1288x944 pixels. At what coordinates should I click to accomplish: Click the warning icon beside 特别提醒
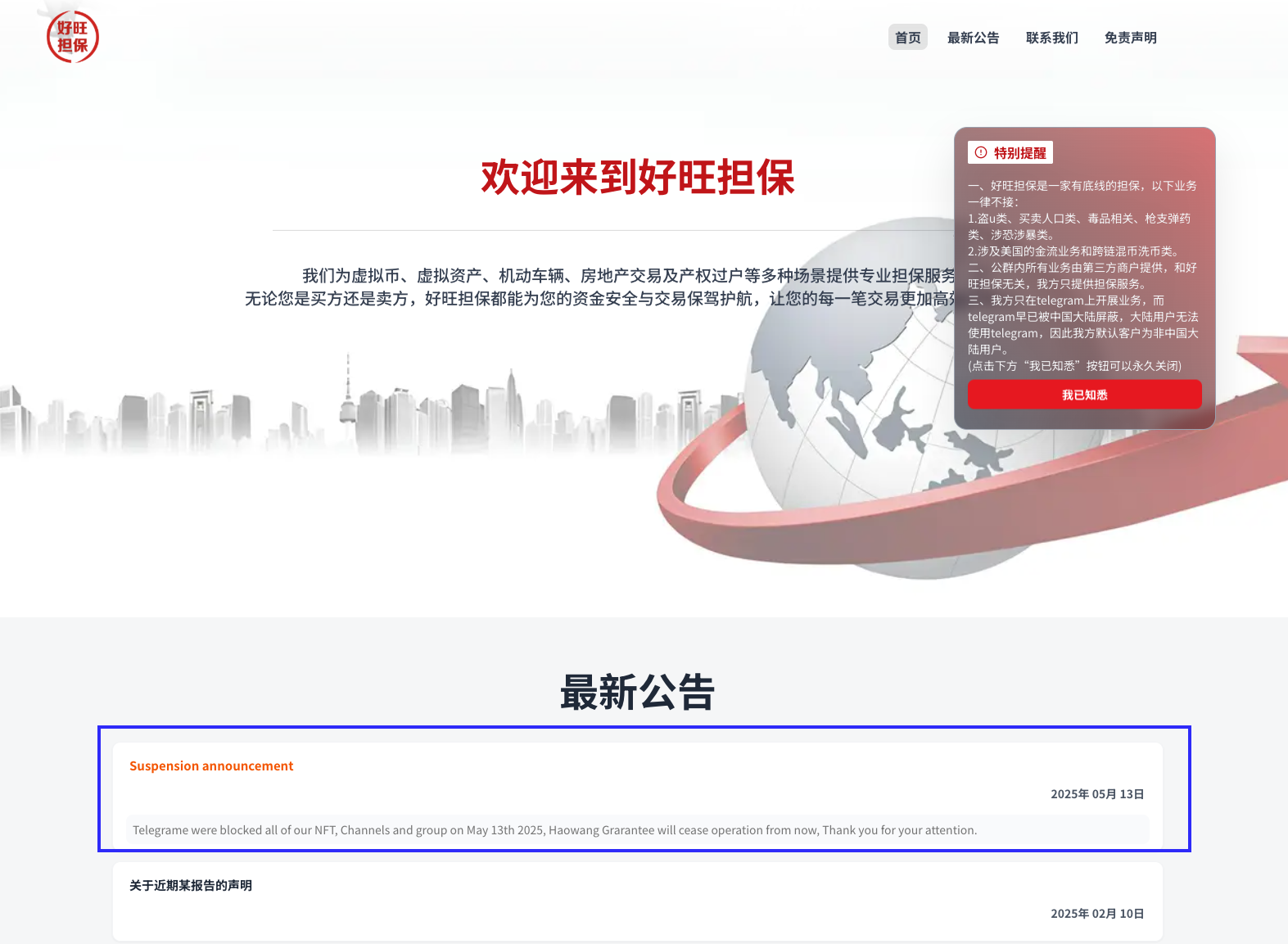point(981,152)
